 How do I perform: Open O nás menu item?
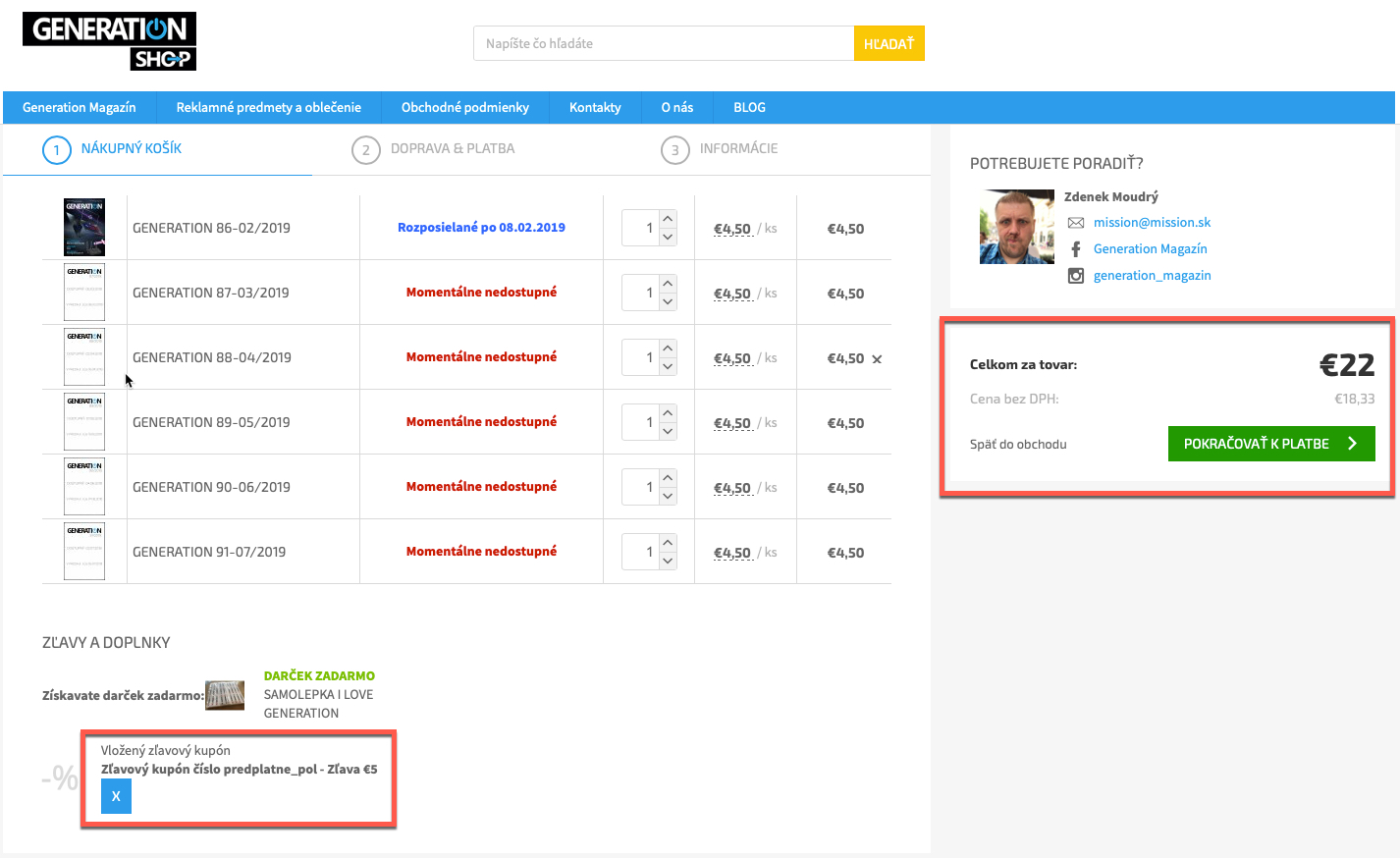click(x=677, y=108)
